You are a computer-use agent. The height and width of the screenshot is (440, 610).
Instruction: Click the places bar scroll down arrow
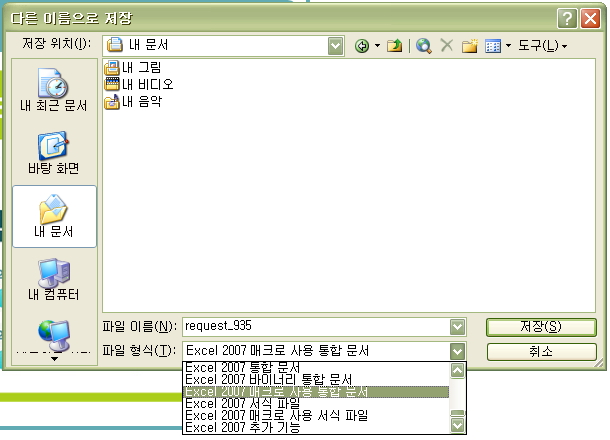tap(55, 359)
